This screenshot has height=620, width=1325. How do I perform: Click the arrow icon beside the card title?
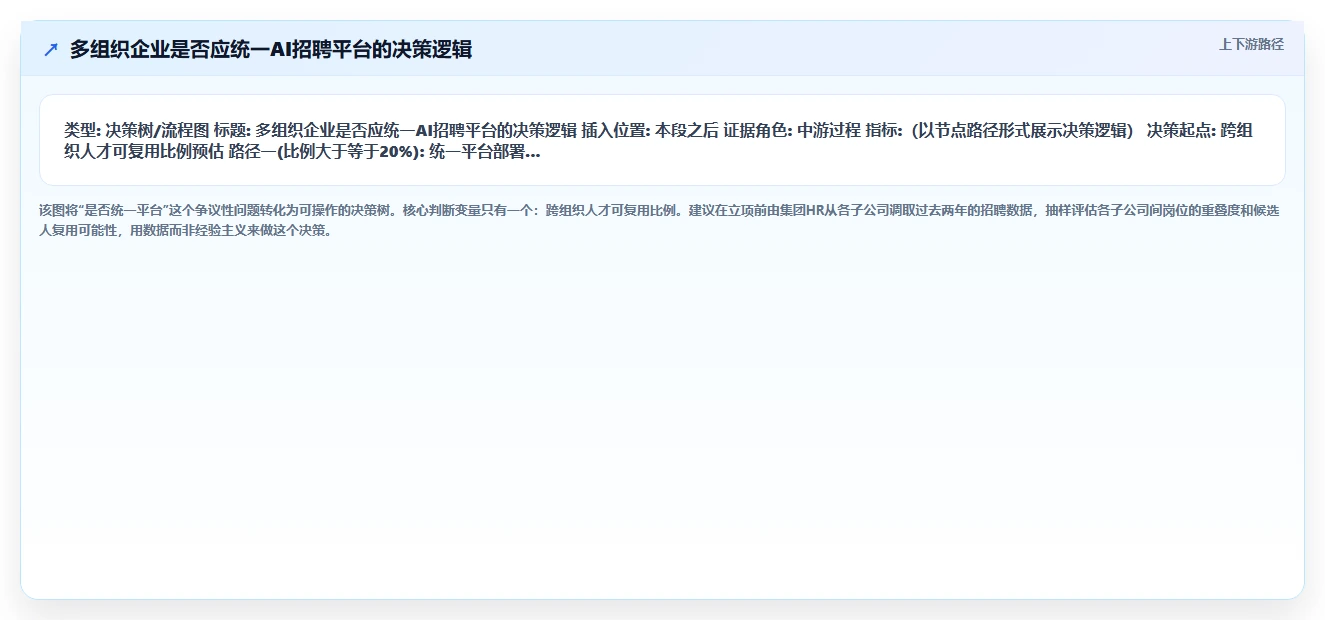[51, 49]
